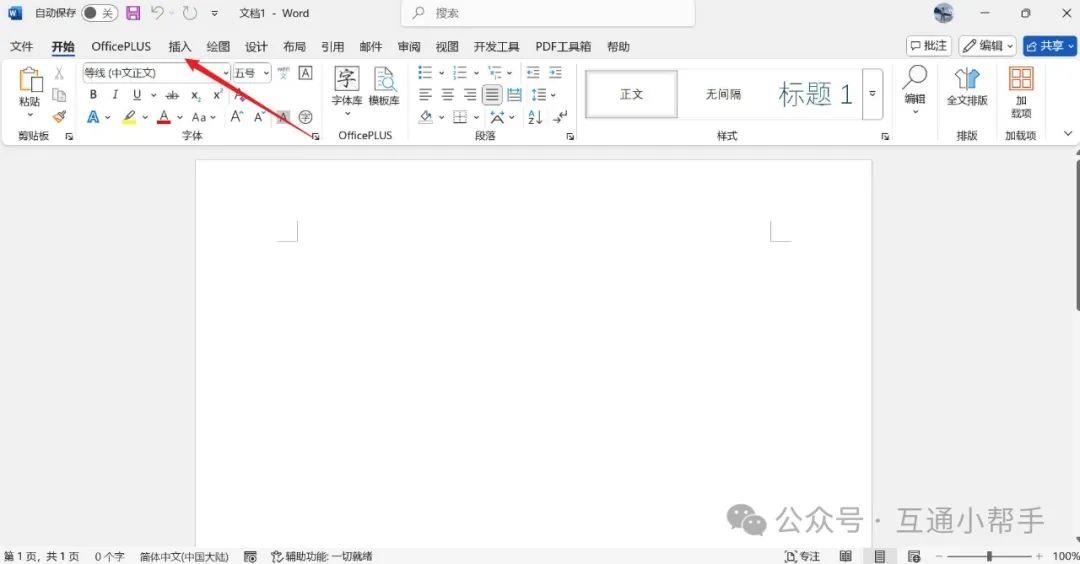Image resolution: width=1080 pixels, height=564 pixels.
Task: Sort the selected text
Action: coord(535,117)
